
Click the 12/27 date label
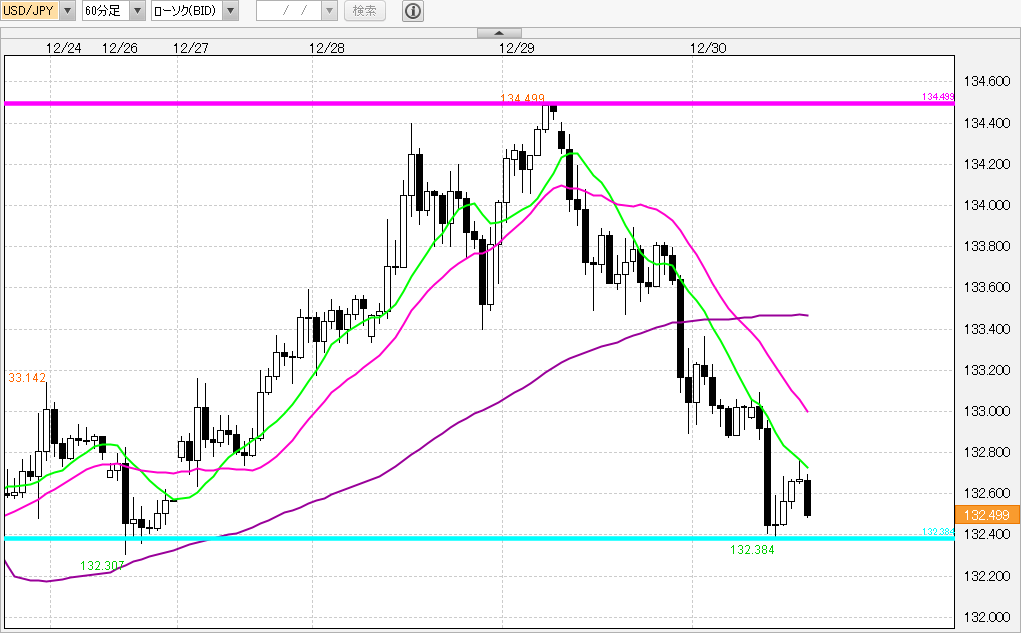(191, 48)
